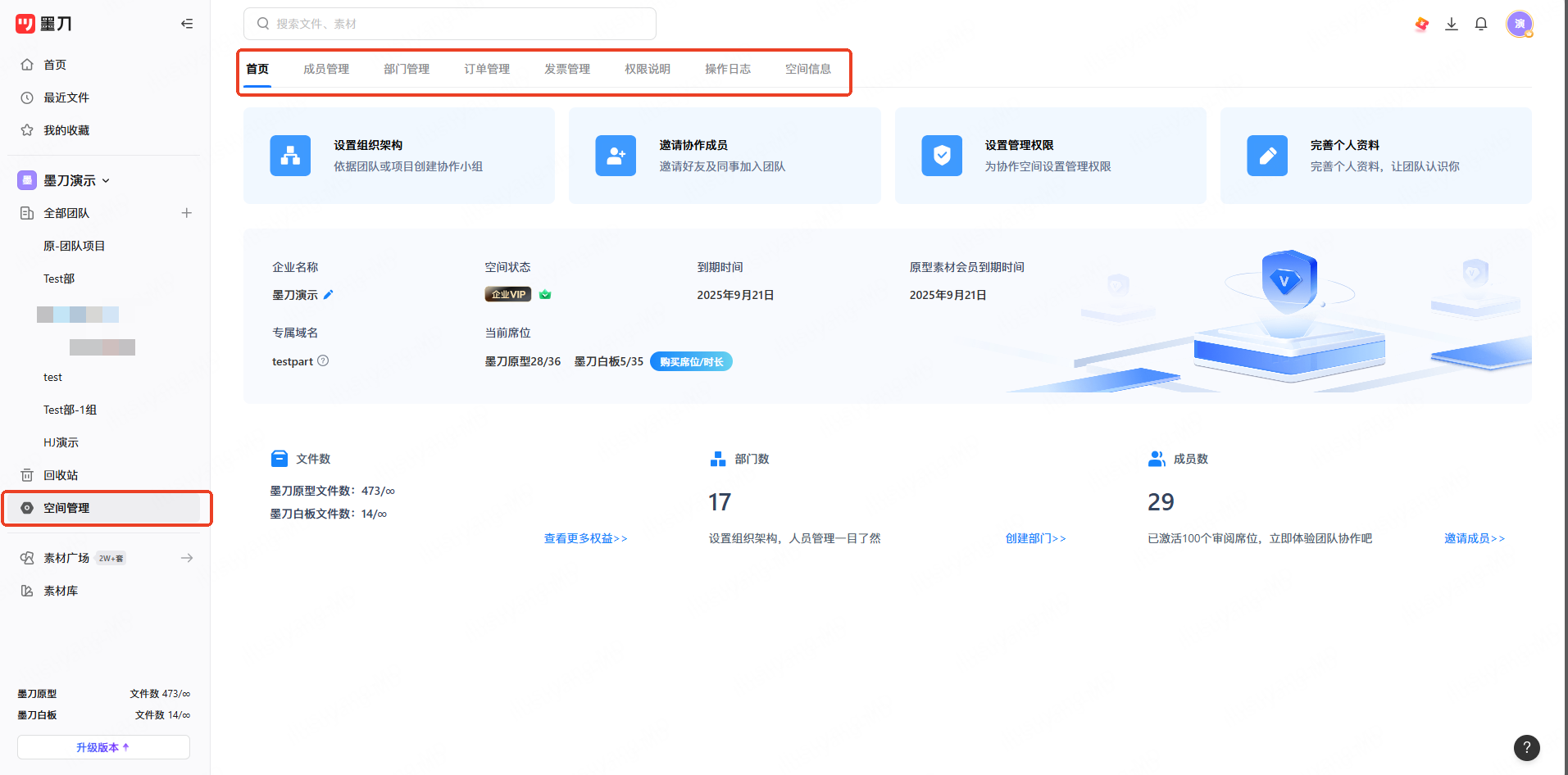Image resolution: width=1568 pixels, height=775 pixels.
Task: Open the help button in the bottom right corner
Action: point(1526,747)
